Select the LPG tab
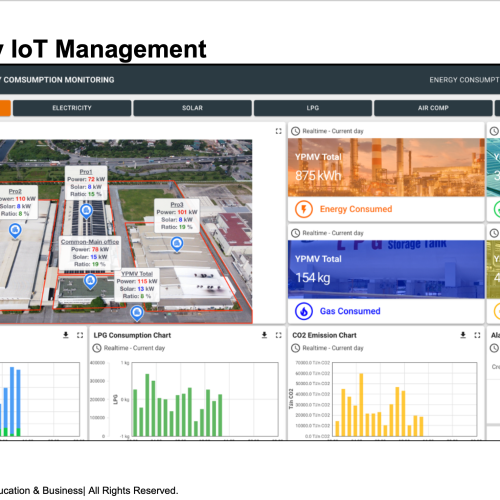The height and width of the screenshot is (500, 500). pos(313,108)
